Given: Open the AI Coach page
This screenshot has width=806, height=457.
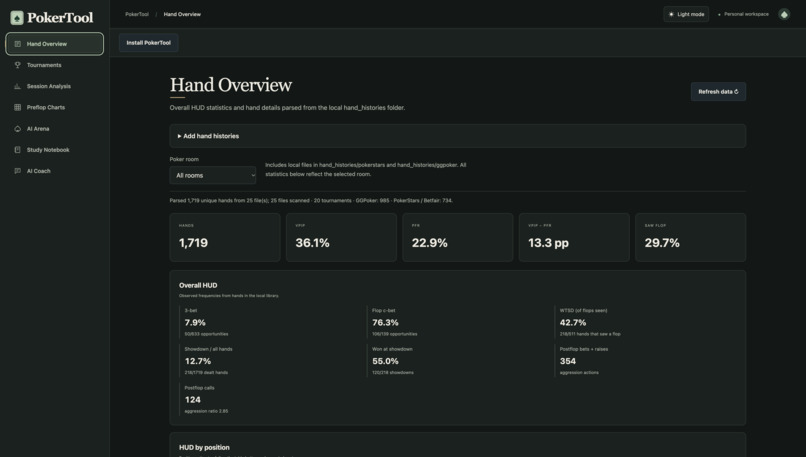Looking at the screenshot, I should [54, 171].
